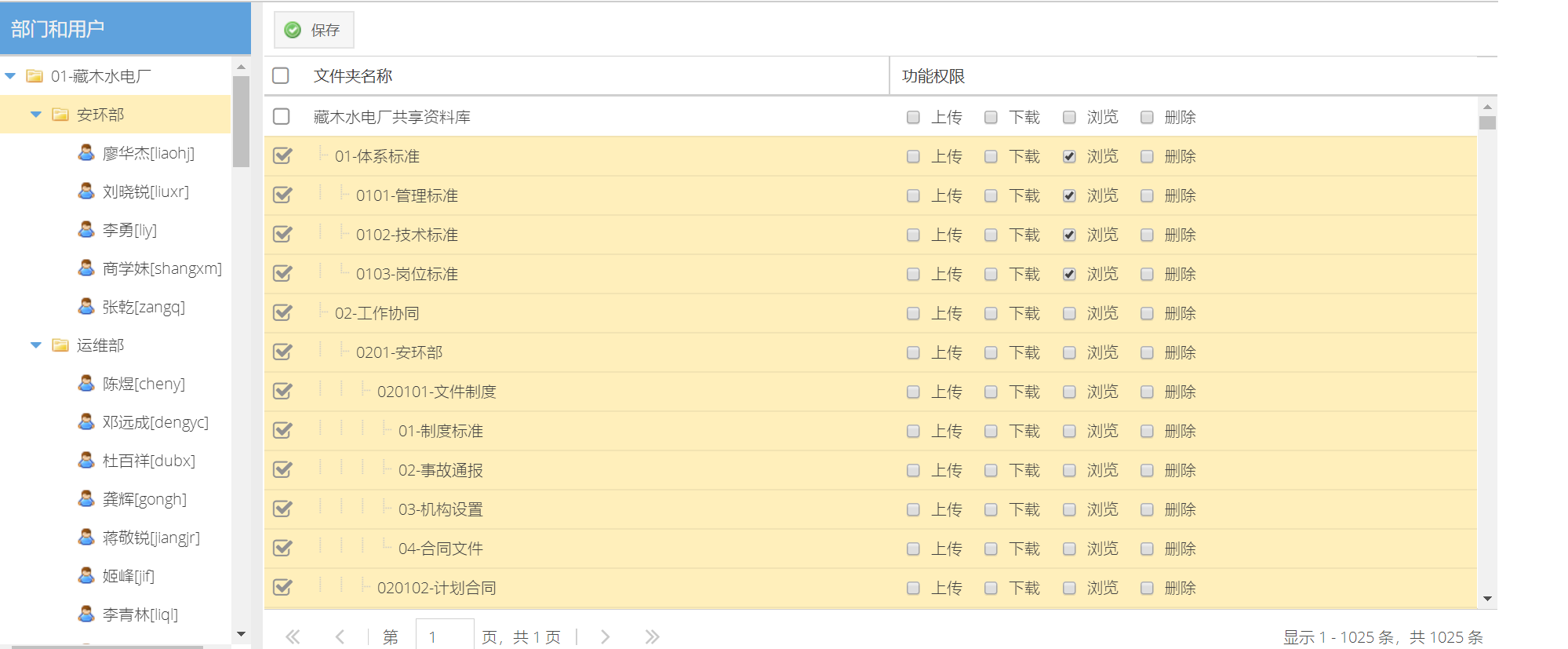1568x649 pixels.
Task: Click the grid vertical scrollbar thumb
Action: (x=1487, y=122)
